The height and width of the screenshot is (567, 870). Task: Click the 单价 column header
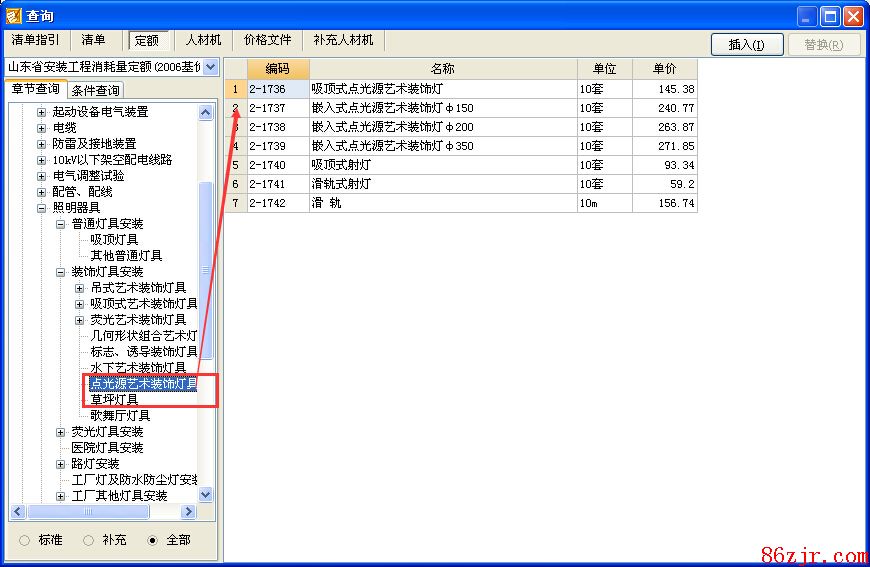click(664, 69)
